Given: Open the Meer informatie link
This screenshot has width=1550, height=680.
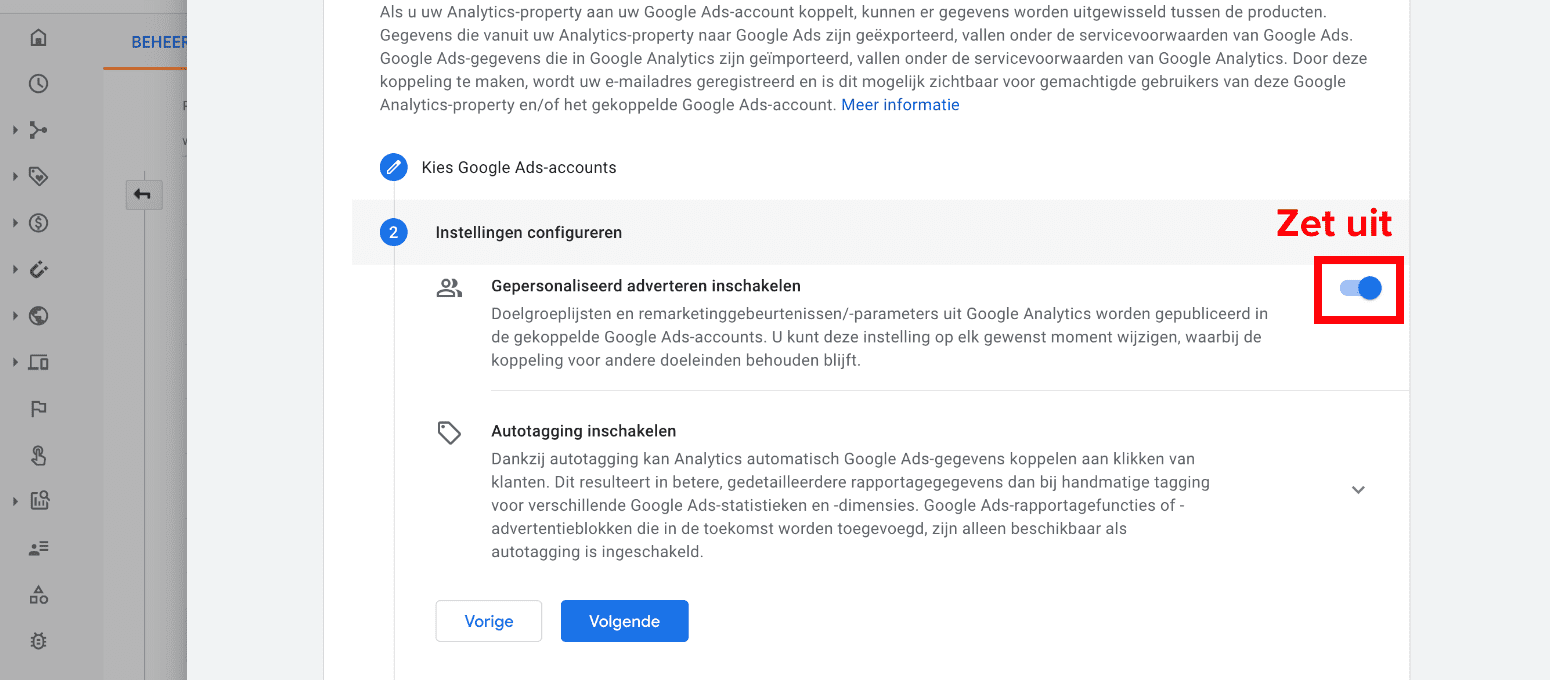Looking at the screenshot, I should (900, 105).
